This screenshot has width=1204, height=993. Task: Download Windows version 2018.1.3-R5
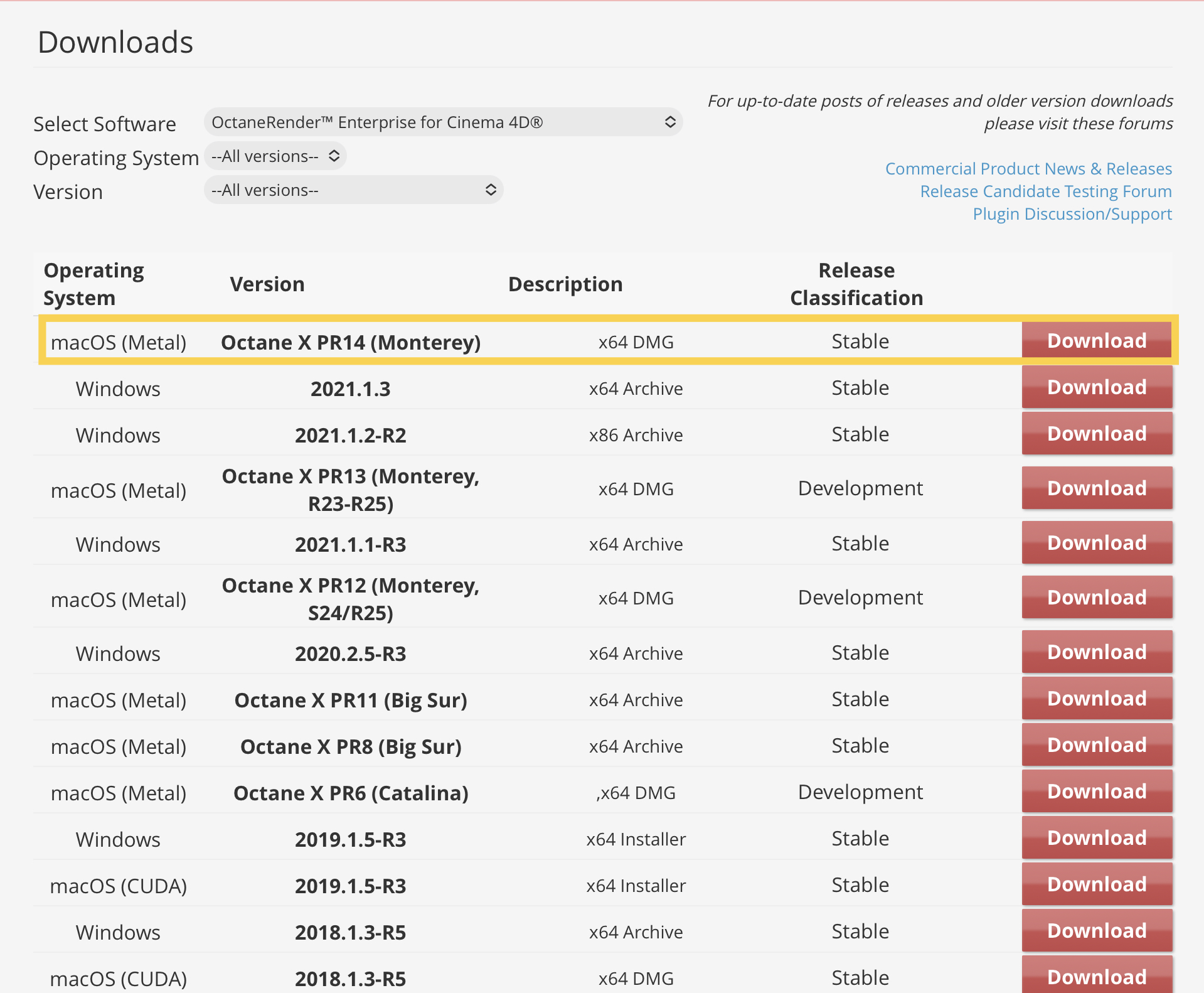[x=1097, y=930]
